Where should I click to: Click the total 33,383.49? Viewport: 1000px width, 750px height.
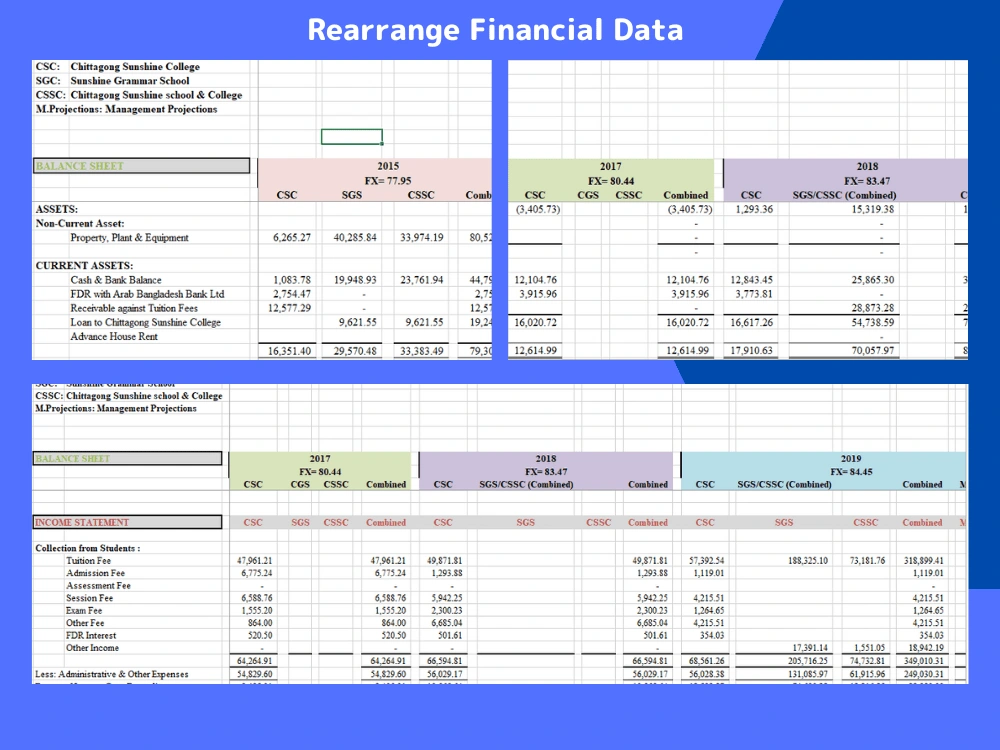(x=421, y=351)
